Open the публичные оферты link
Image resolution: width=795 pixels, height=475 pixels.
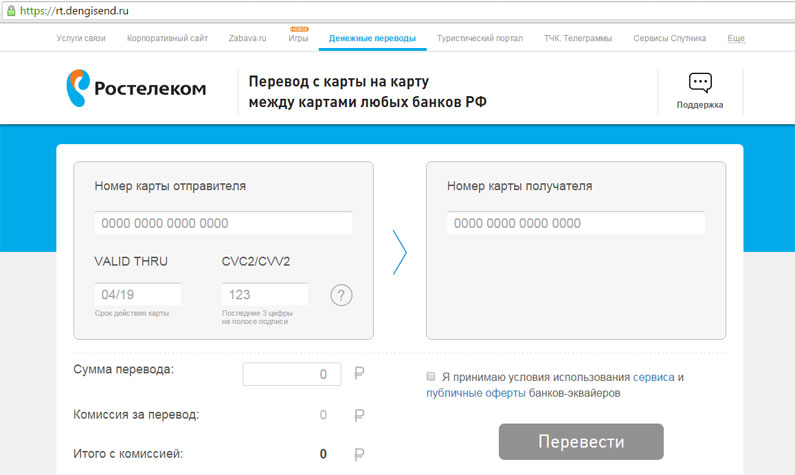[474, 393]
